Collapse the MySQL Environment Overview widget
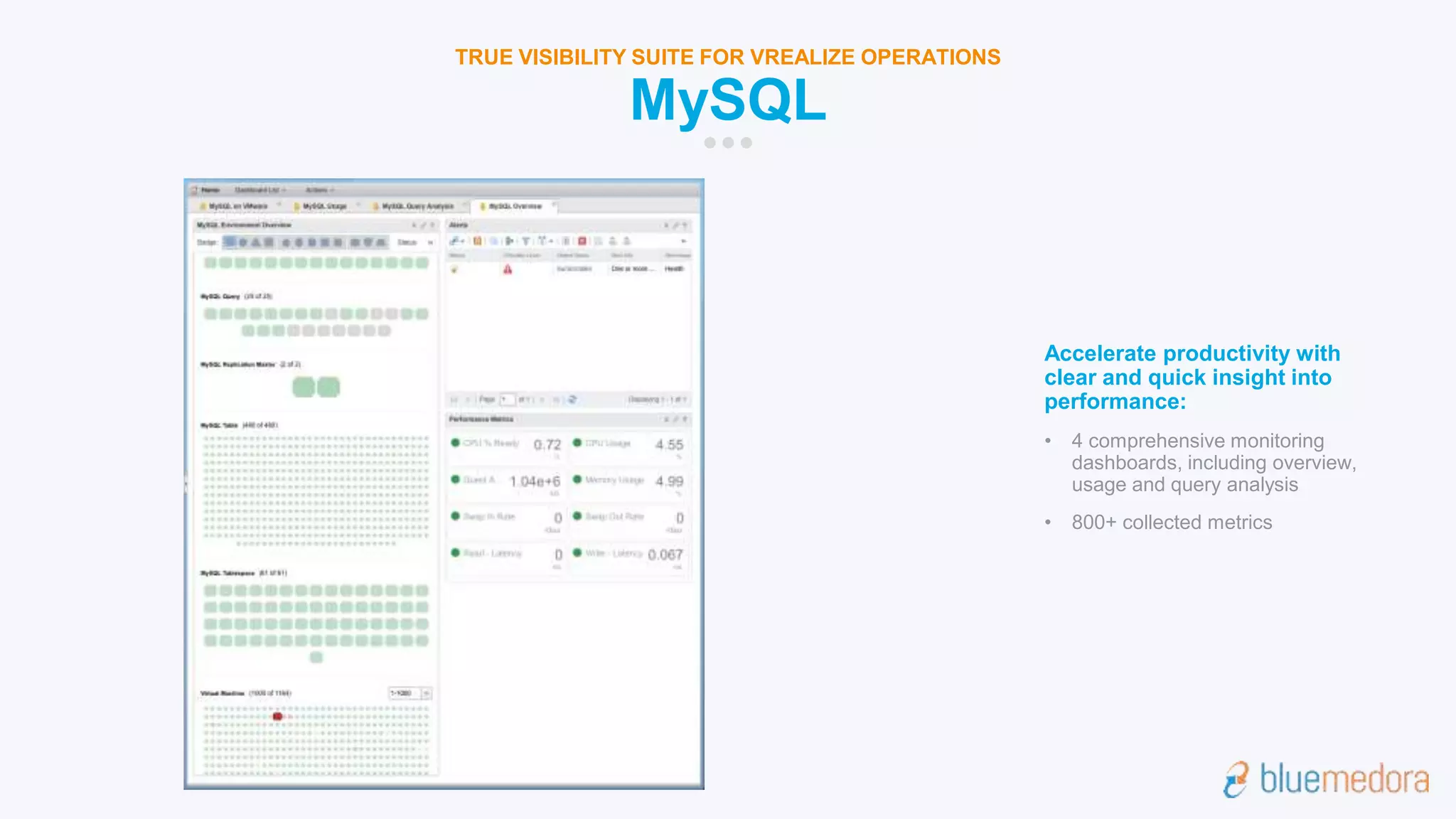This screenshot has height=819, width=1456. 414,225
